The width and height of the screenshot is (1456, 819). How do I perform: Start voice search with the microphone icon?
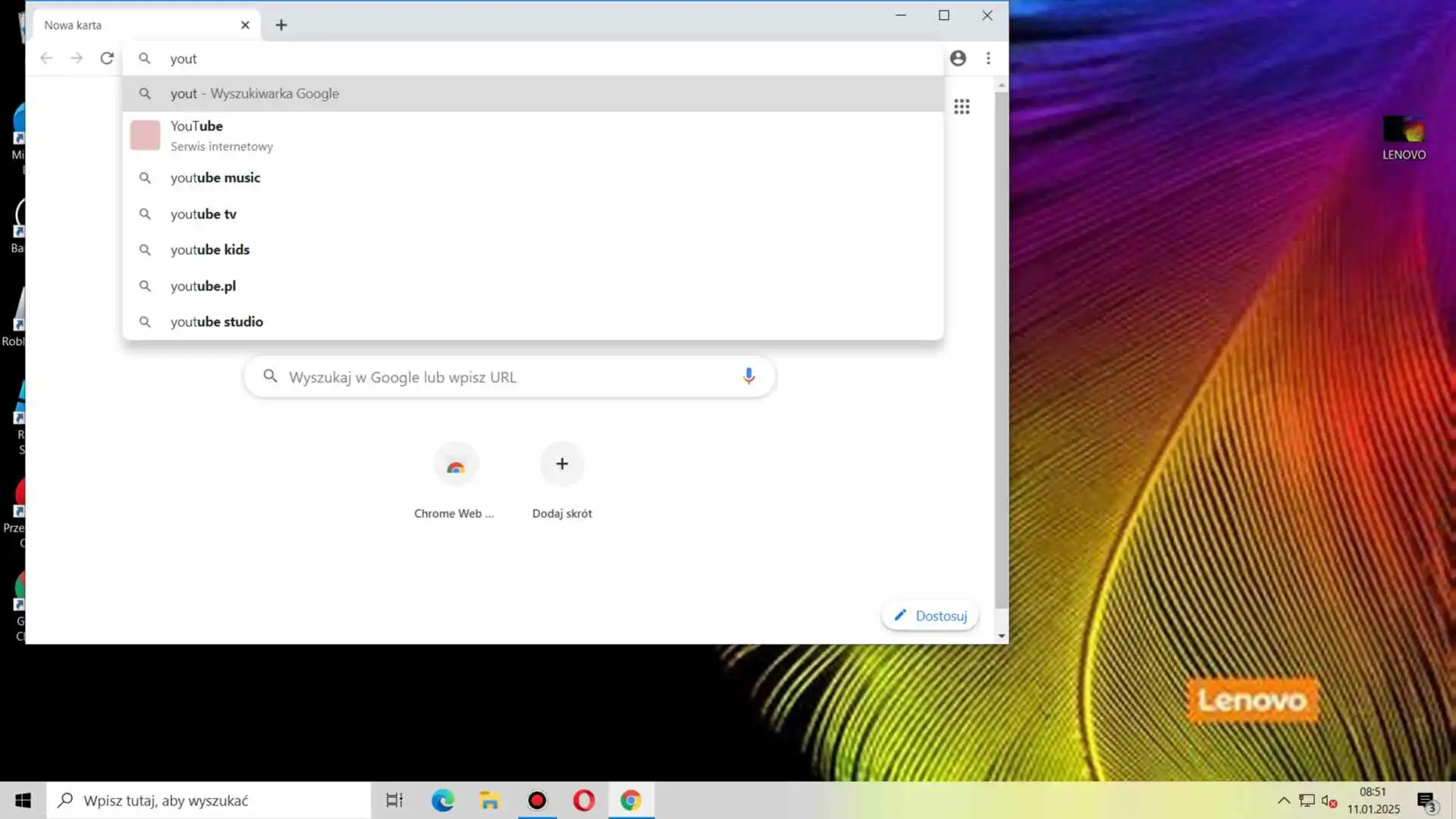[748, 377]
